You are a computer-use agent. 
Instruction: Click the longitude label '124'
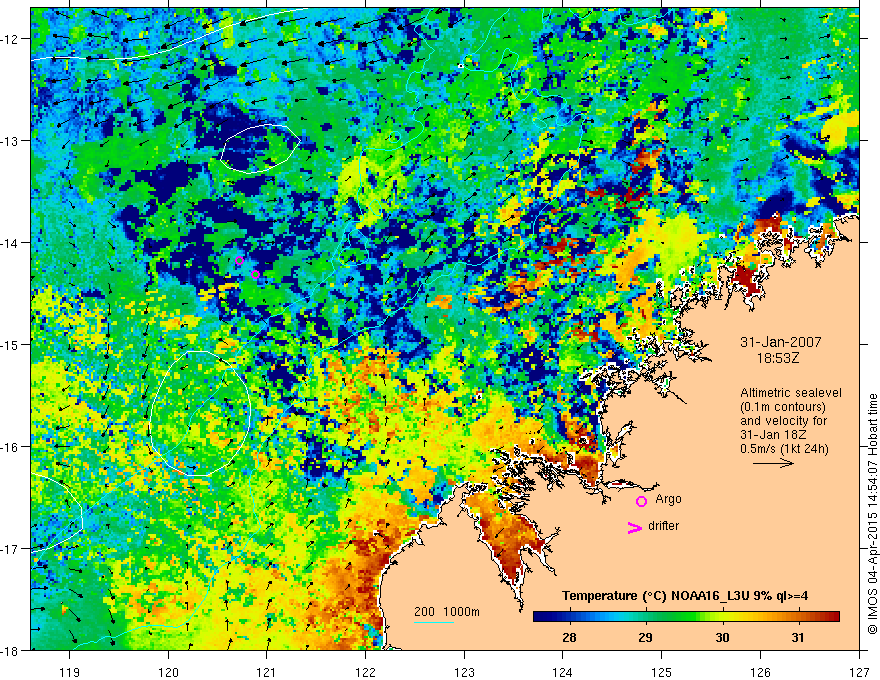[563, 672]
